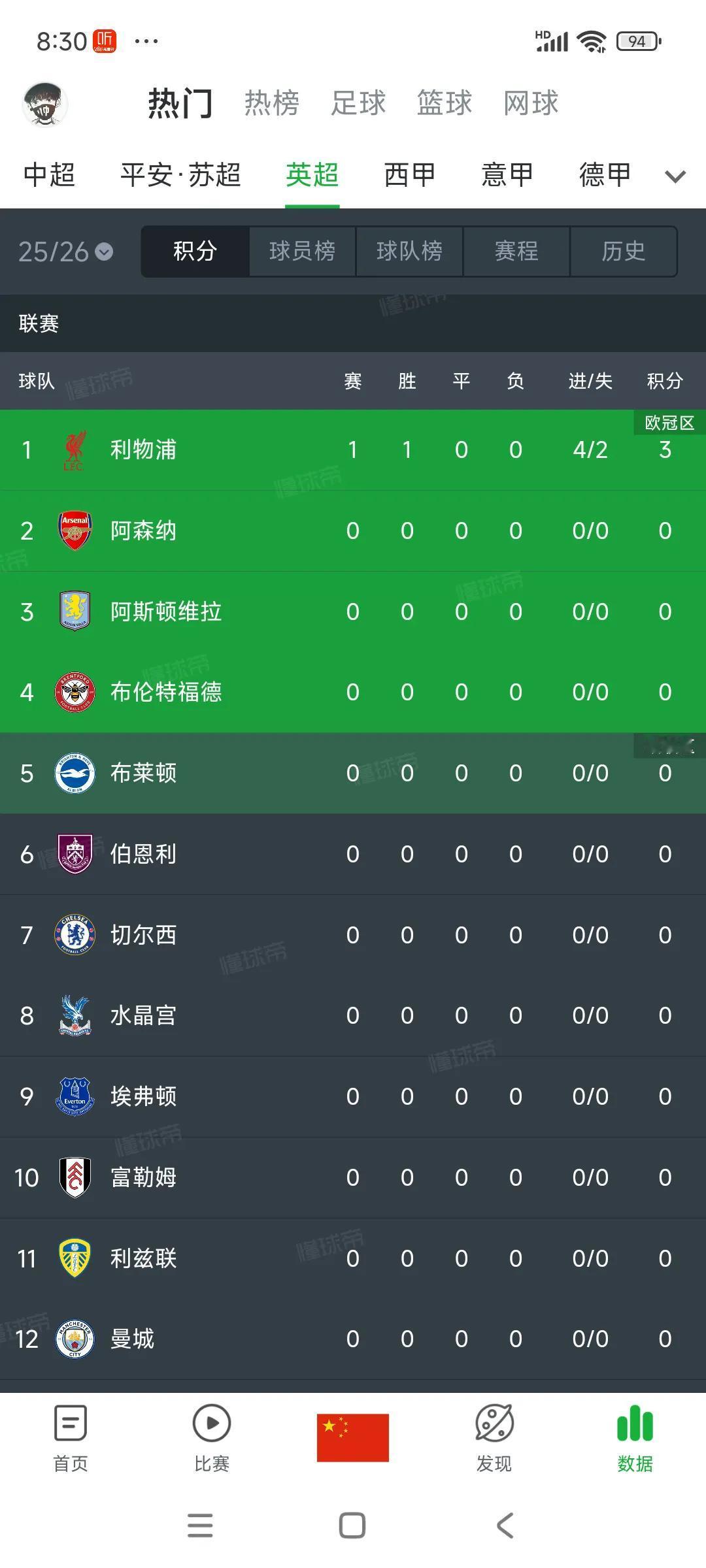Expand the 25/26 season dropdown
This screenshot has width=706, height=1568.
(x=65, y=252)
